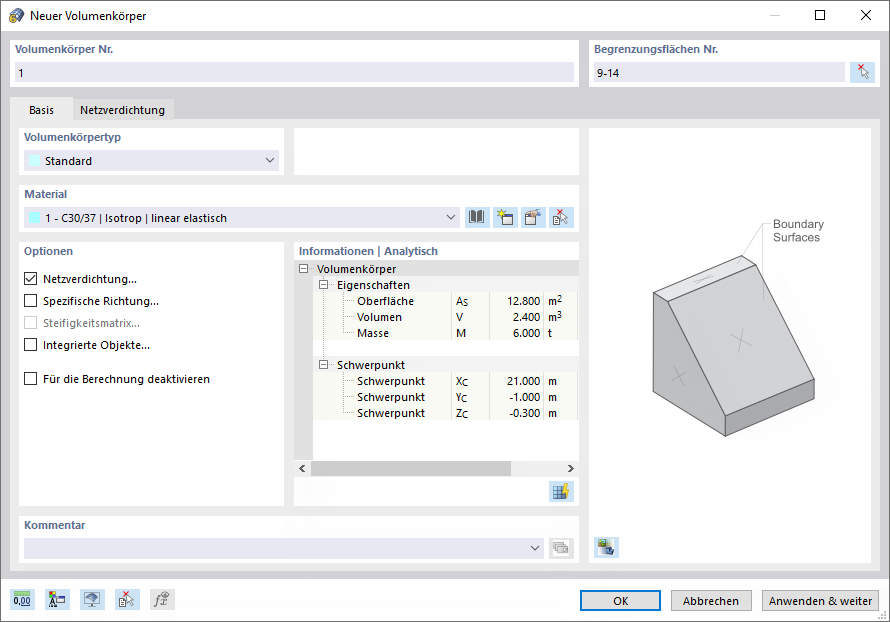890x622 pixels.
Task: Collapse the Schwerpunkt tree group
Action: 324,365
